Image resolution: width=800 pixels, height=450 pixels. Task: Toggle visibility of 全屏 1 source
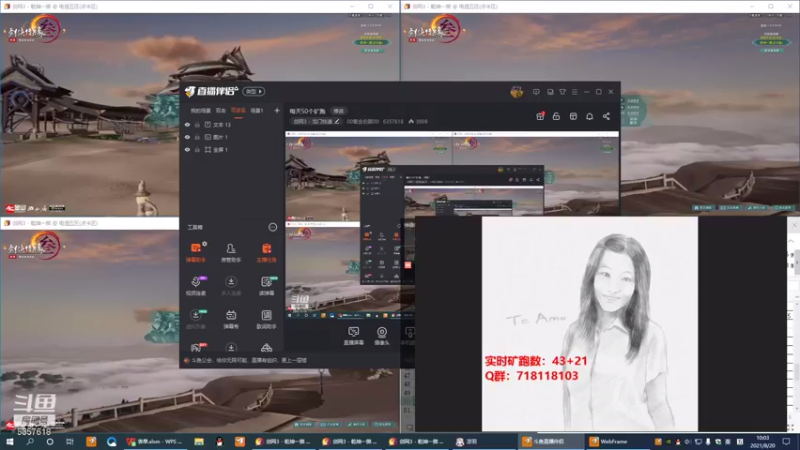pos(187,149)
